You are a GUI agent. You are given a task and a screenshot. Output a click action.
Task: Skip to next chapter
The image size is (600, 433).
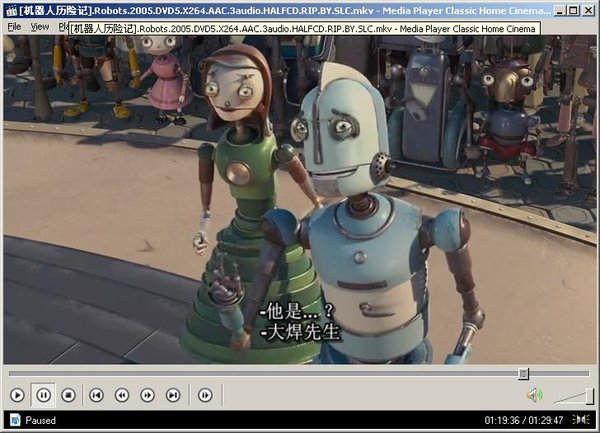click(x=173, y=395)
